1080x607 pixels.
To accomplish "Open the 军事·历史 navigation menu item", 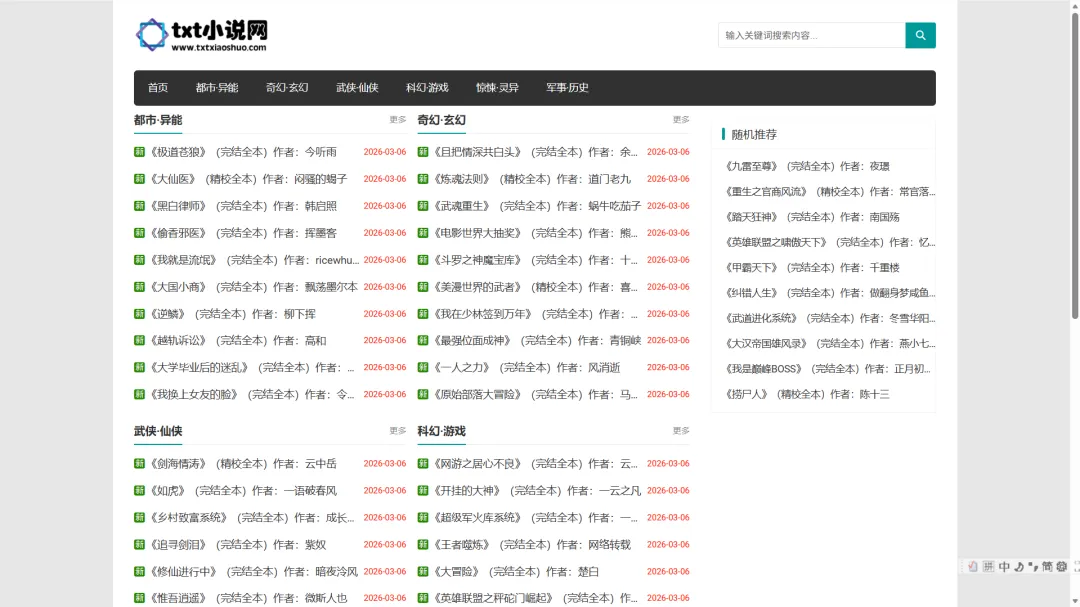I will click(x=568, y=88).
